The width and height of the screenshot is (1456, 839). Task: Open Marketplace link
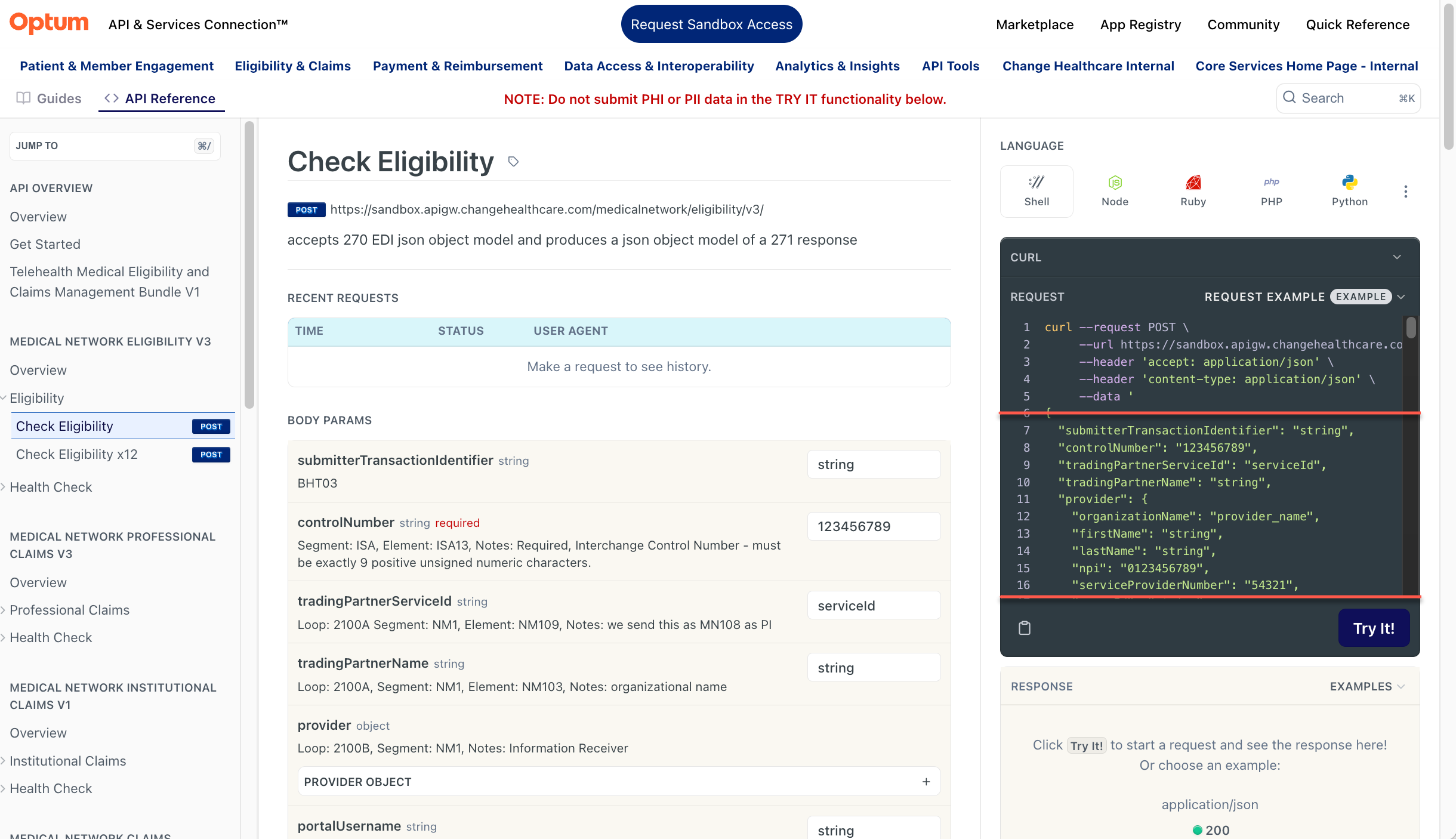(x=1035, y=24)
